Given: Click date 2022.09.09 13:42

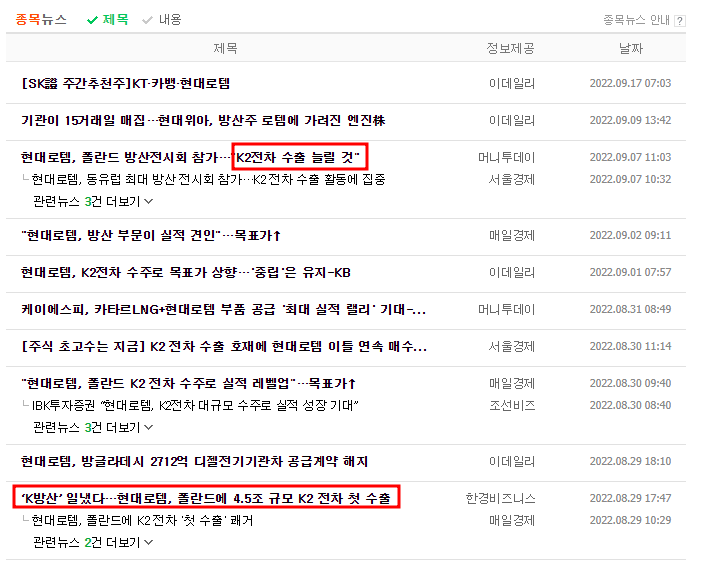Looking at the screenshot, I should click(630, 120).
